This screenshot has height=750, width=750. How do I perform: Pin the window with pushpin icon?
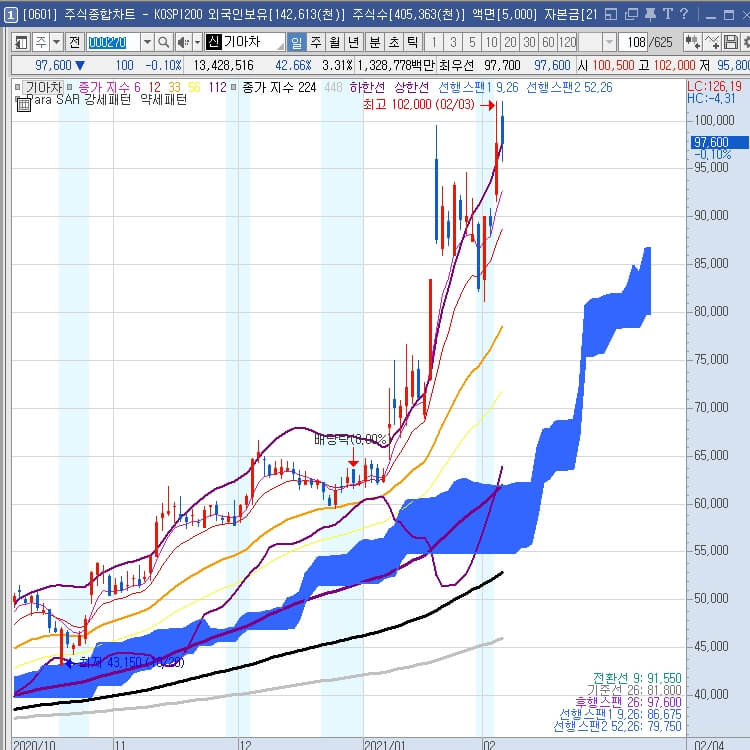point(650,15)
